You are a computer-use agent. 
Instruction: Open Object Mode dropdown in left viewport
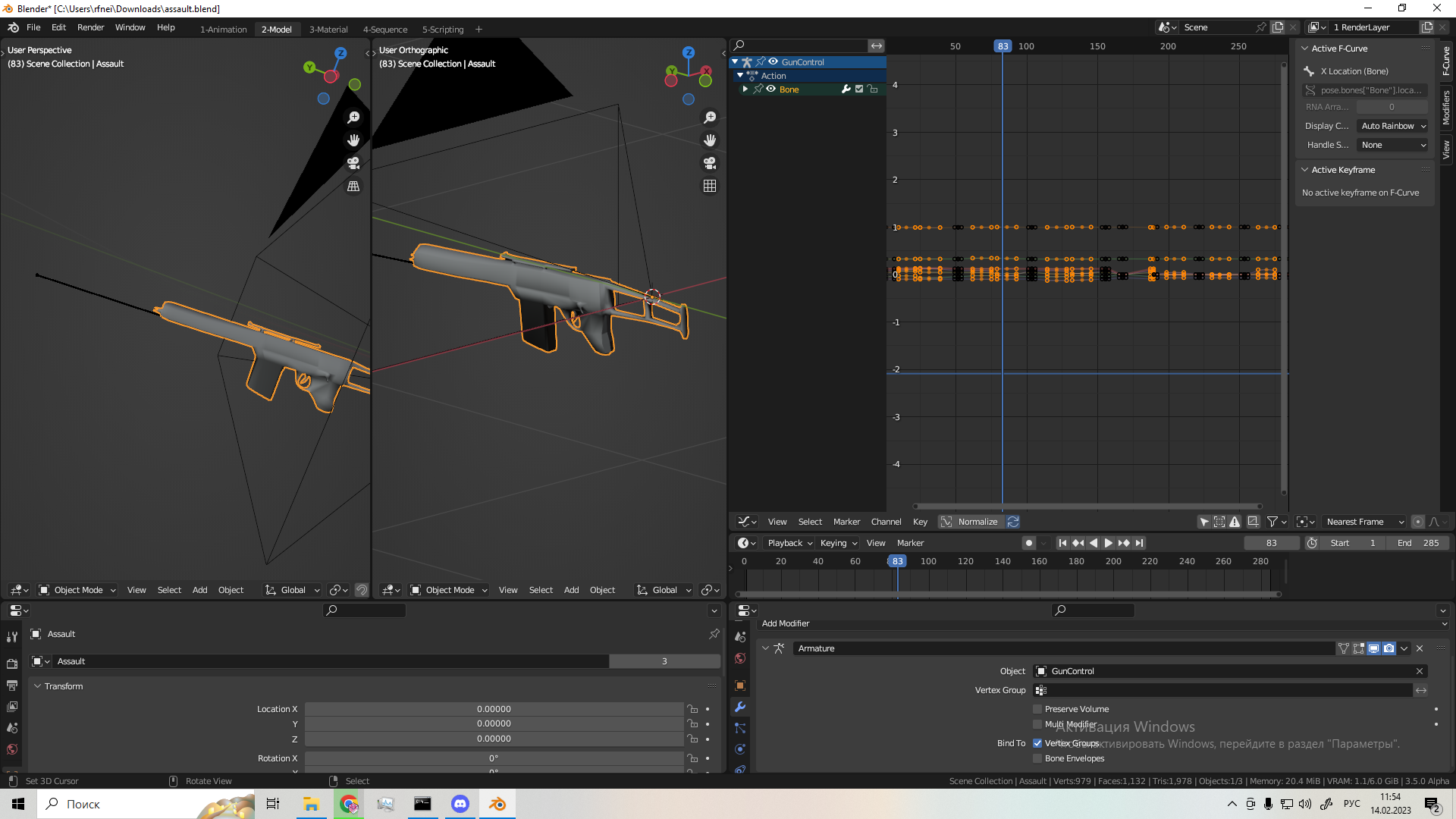(77, 590)
